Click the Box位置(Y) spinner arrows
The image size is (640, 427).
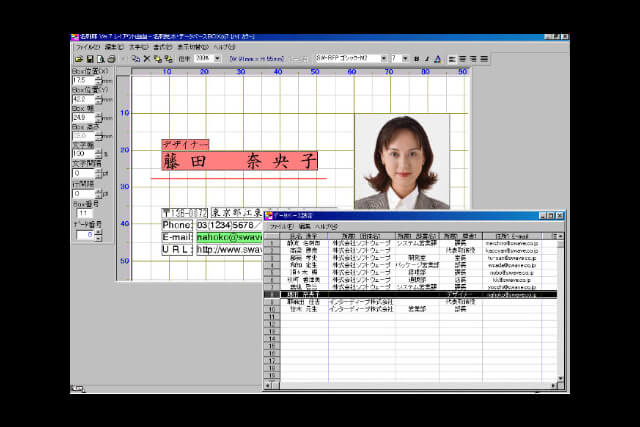pos(99,99)
